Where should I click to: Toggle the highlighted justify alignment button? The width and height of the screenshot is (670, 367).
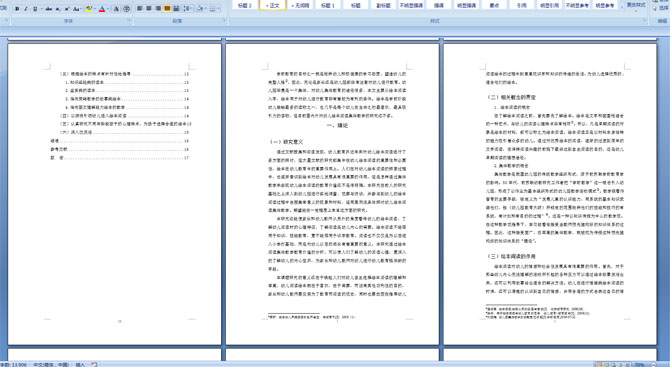tap(167, 9)
